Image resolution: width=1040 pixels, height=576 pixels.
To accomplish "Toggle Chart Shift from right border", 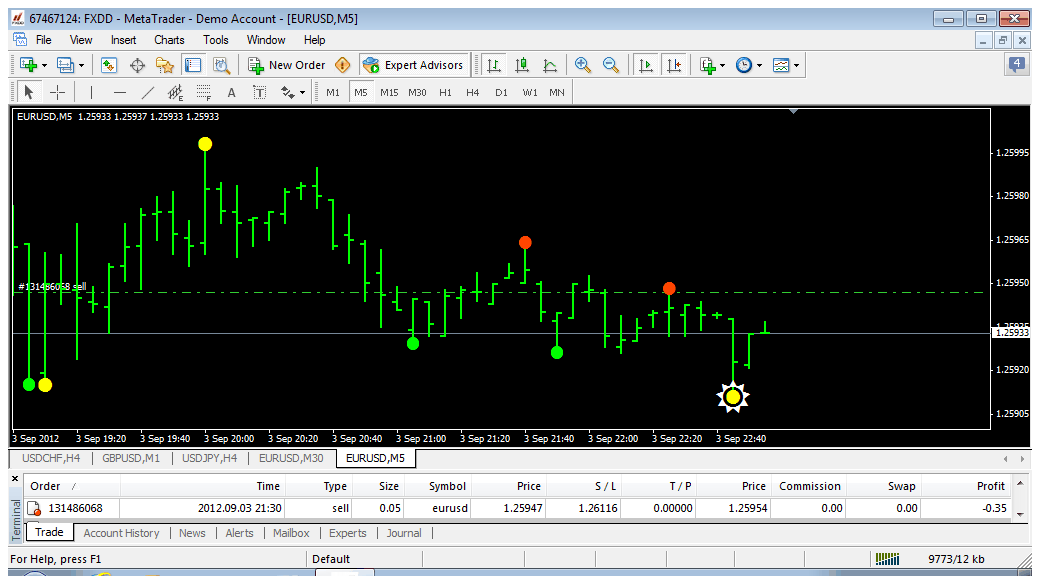I will (x=674, y=65).
